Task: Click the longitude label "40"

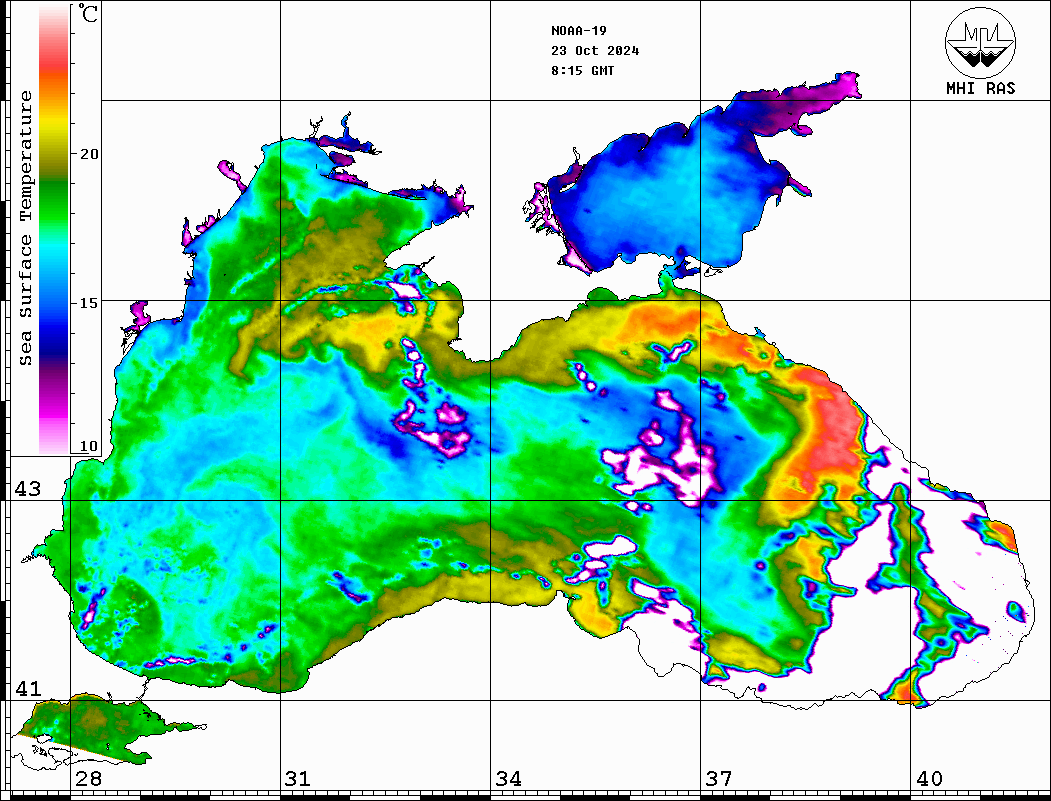Action: tap(929, 779)
